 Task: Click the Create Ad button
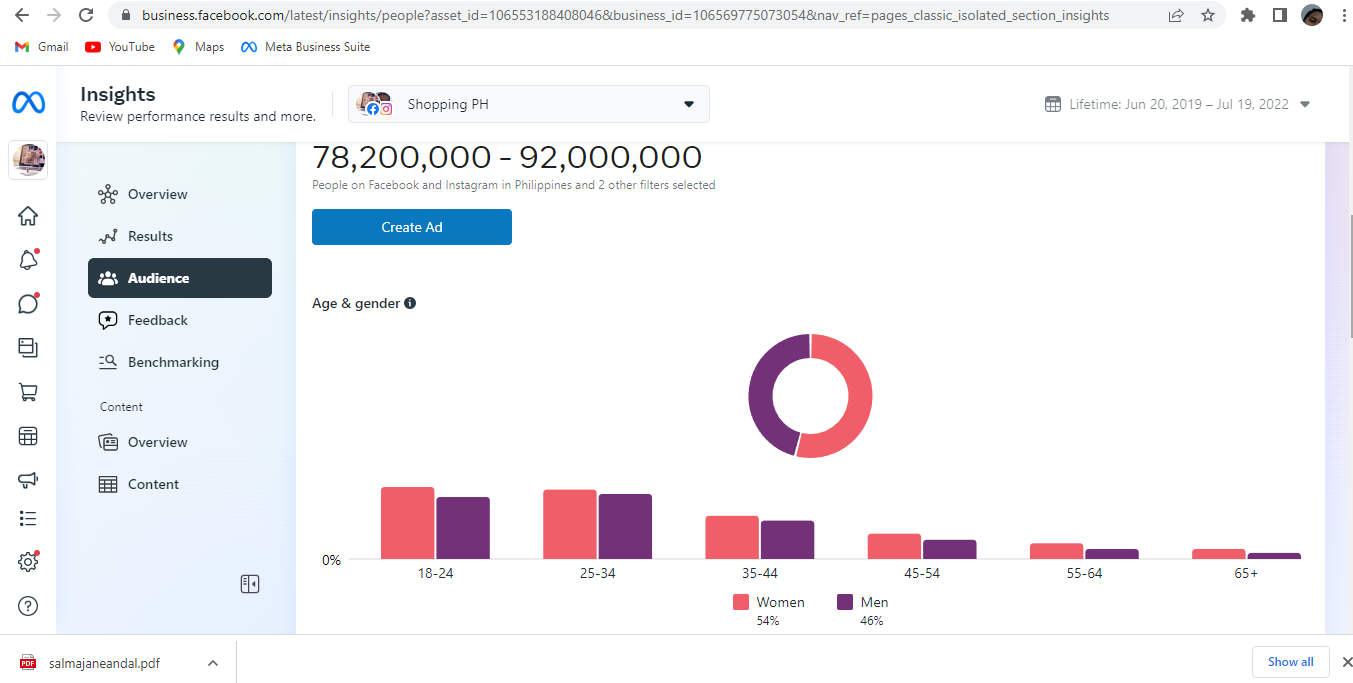tap(412, 227)
